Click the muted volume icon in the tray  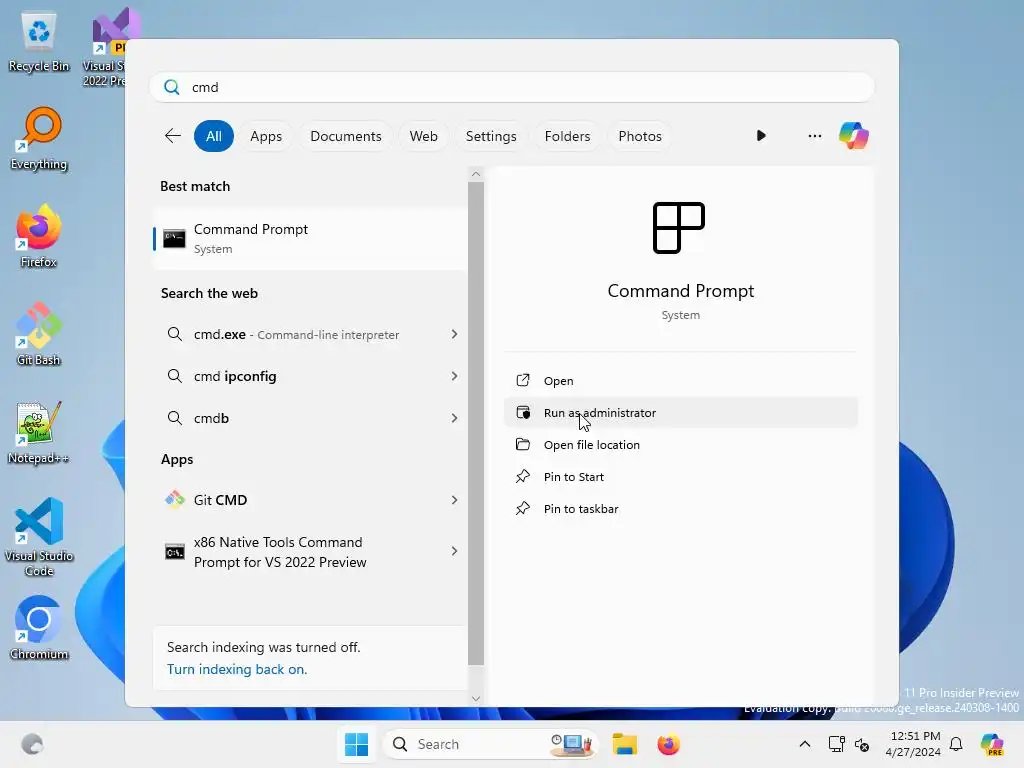(862, 744)
